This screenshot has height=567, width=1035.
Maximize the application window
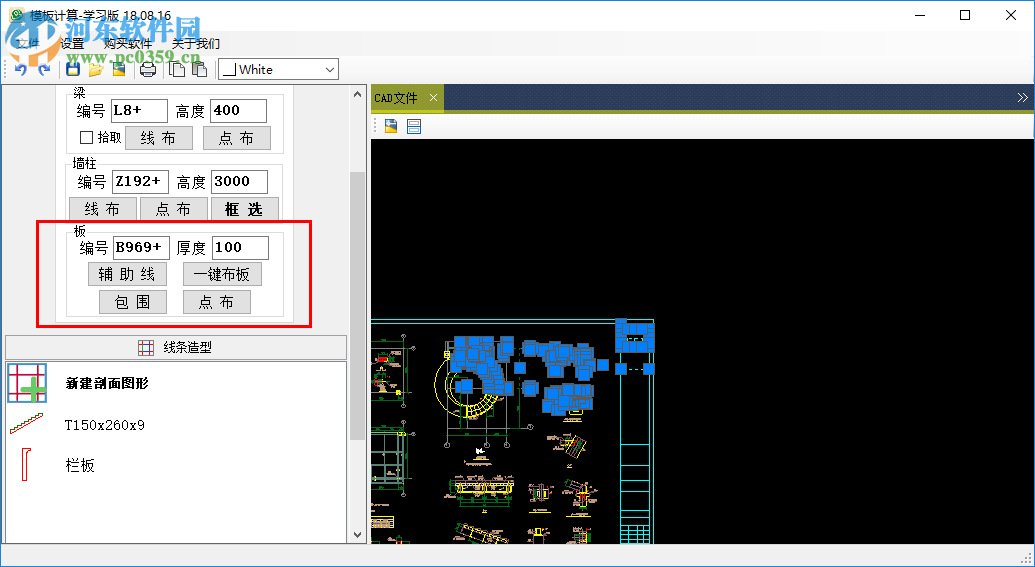(x=965, y=15)
